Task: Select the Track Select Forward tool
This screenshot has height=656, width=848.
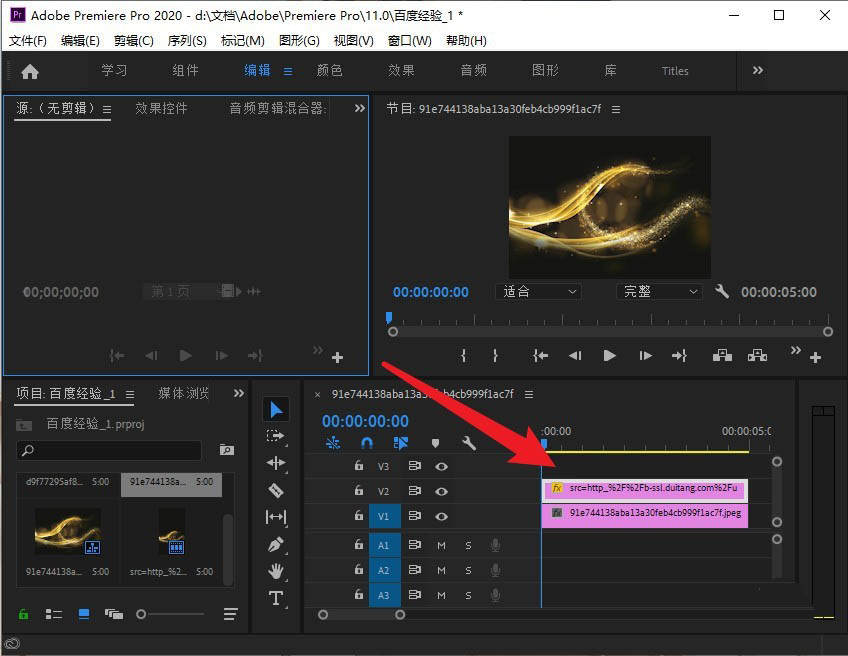Action: click(x=276, y=436)
